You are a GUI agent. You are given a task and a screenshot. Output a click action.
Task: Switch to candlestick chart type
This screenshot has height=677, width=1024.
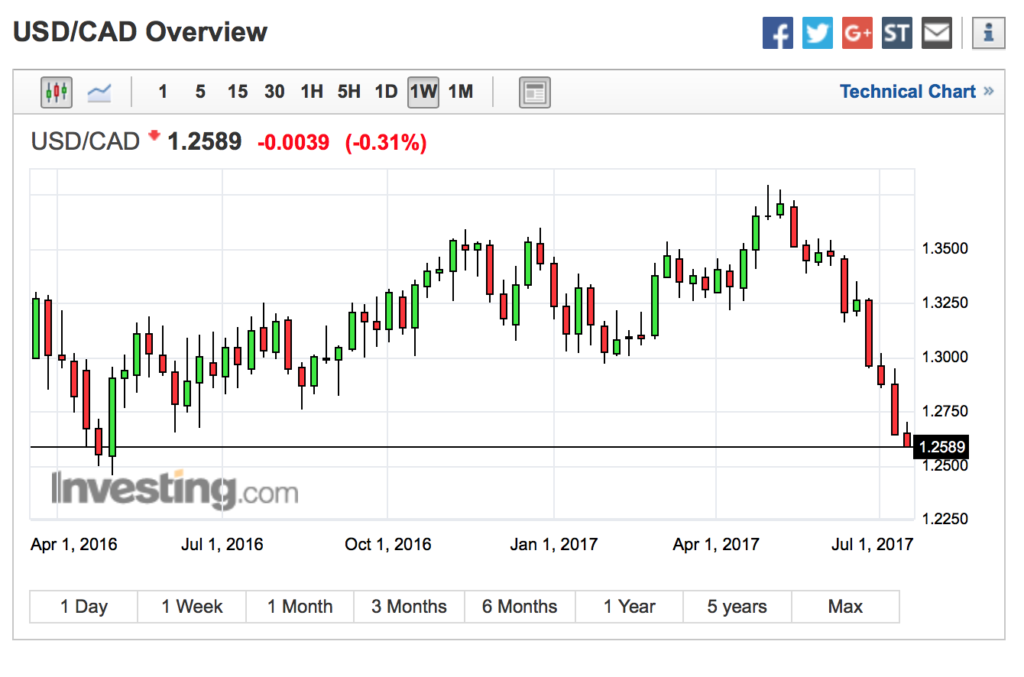[x=57, y=92]
